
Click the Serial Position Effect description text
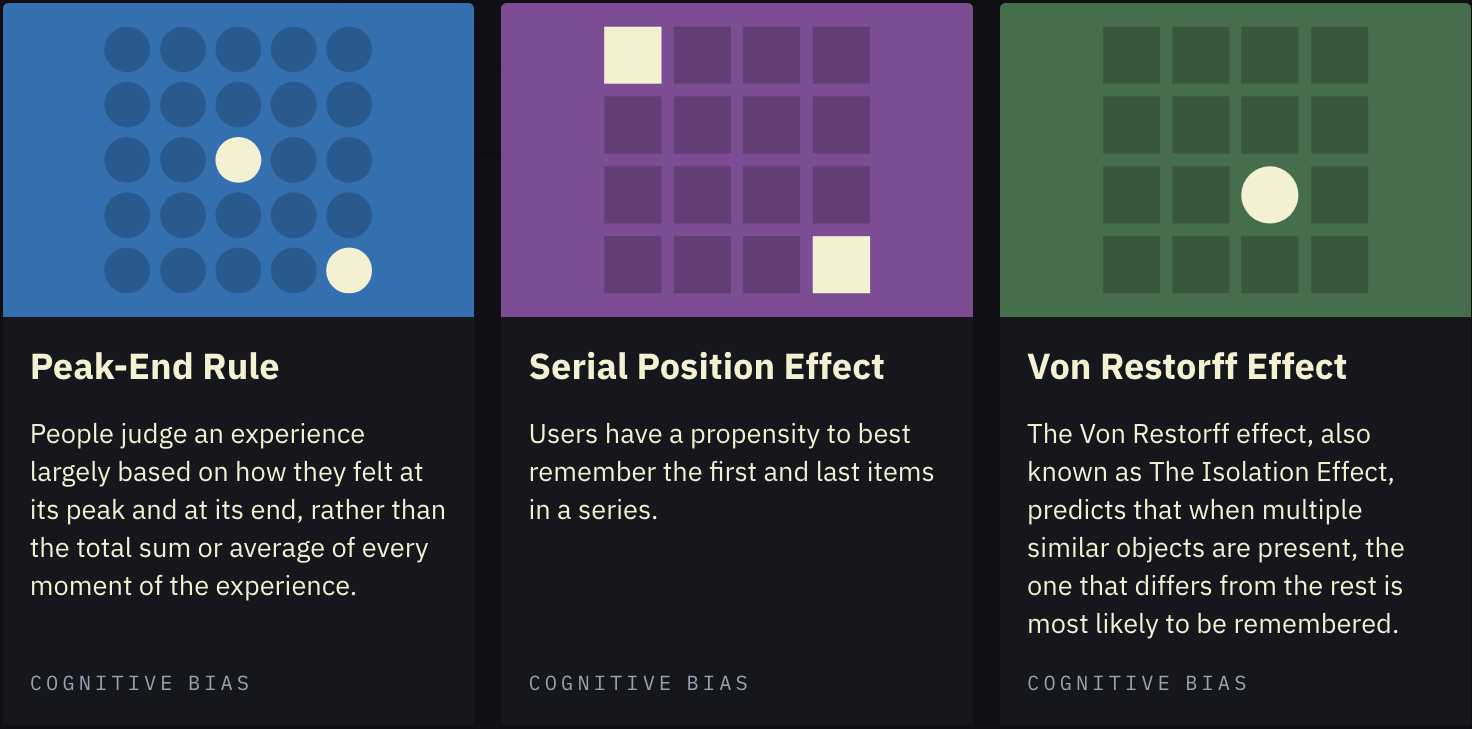coord(731,472)
